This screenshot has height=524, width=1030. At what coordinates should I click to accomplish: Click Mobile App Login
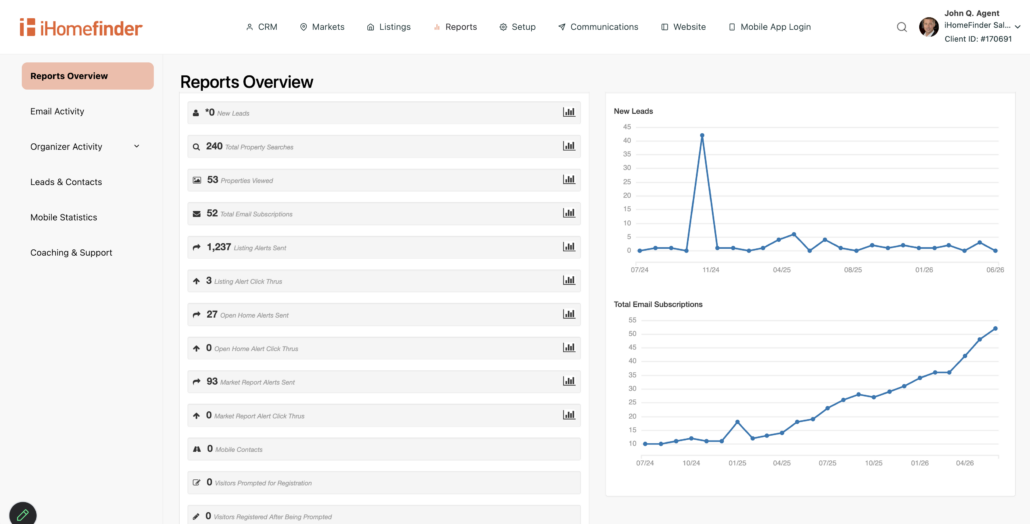click(x=769, y=27)
